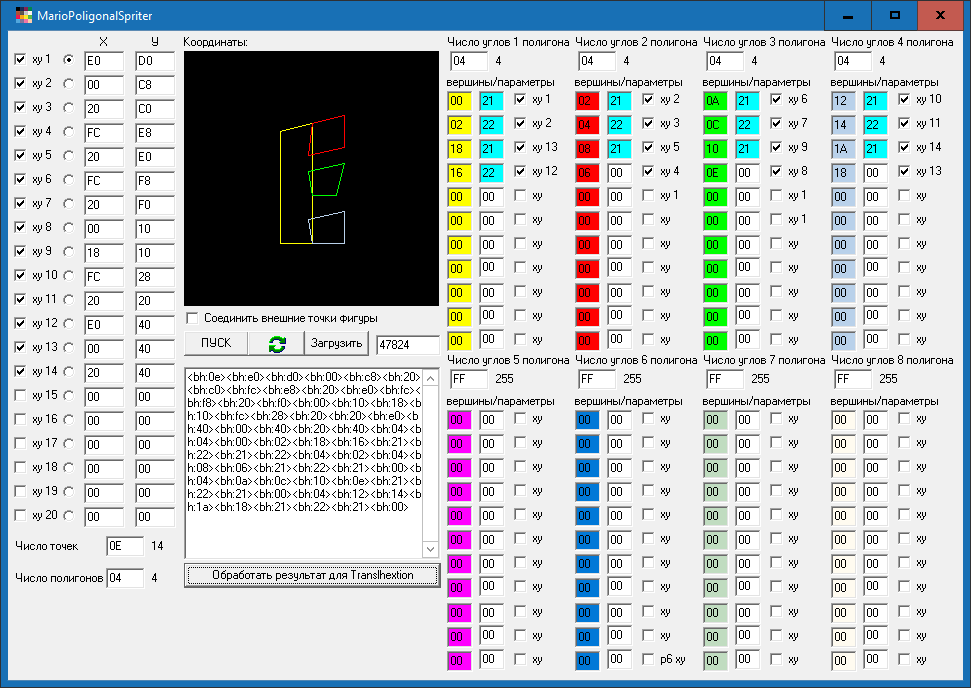Viewport: 971px width, 688px height.
Task: Uncheck the xy 1 point checkbox in left list
Action: pos(20,59)
